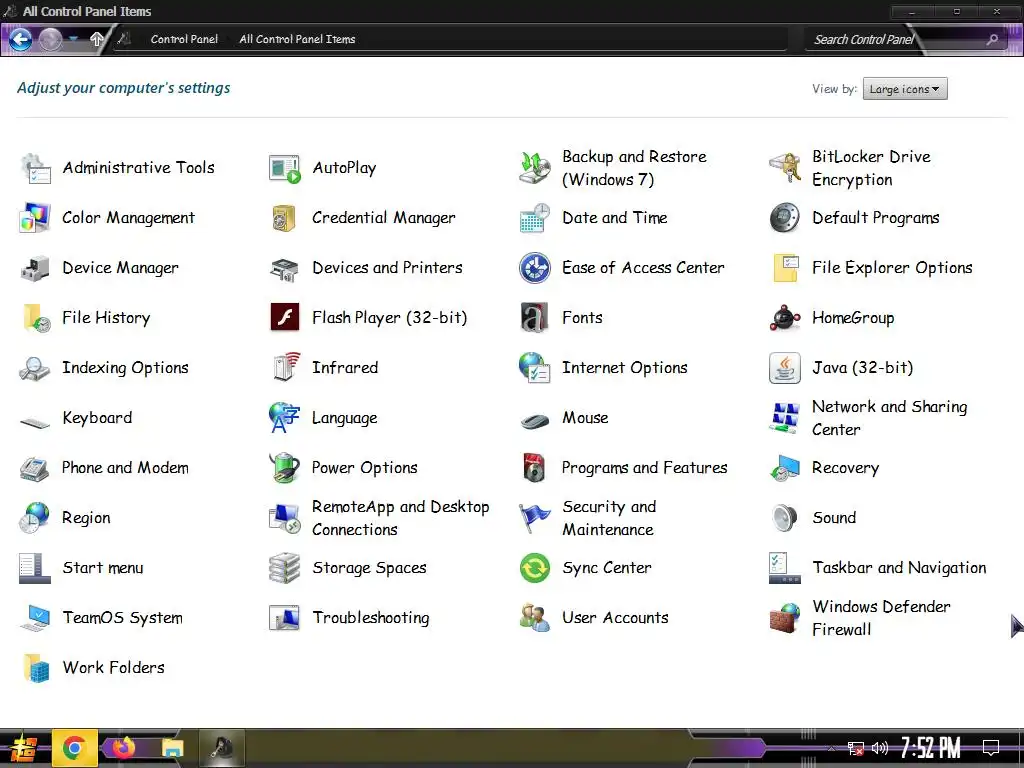
Task: Select All Control Panel Items breadcrumb
Action: (297, 39)
